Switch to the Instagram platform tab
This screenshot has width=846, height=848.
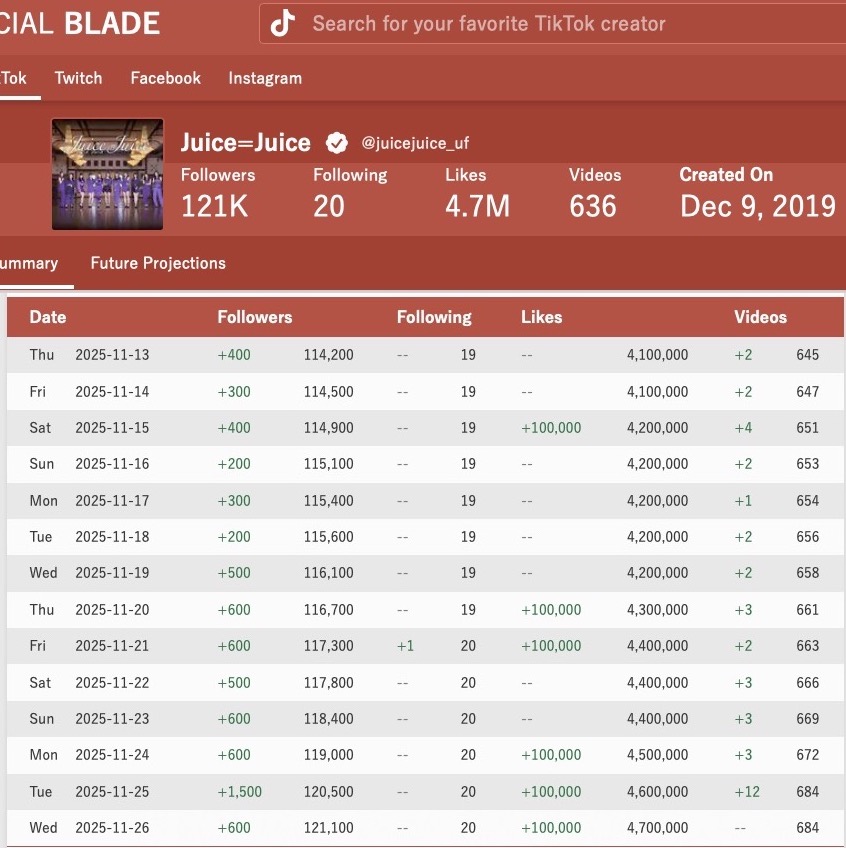pyautogui.click(x=265, y=78)
